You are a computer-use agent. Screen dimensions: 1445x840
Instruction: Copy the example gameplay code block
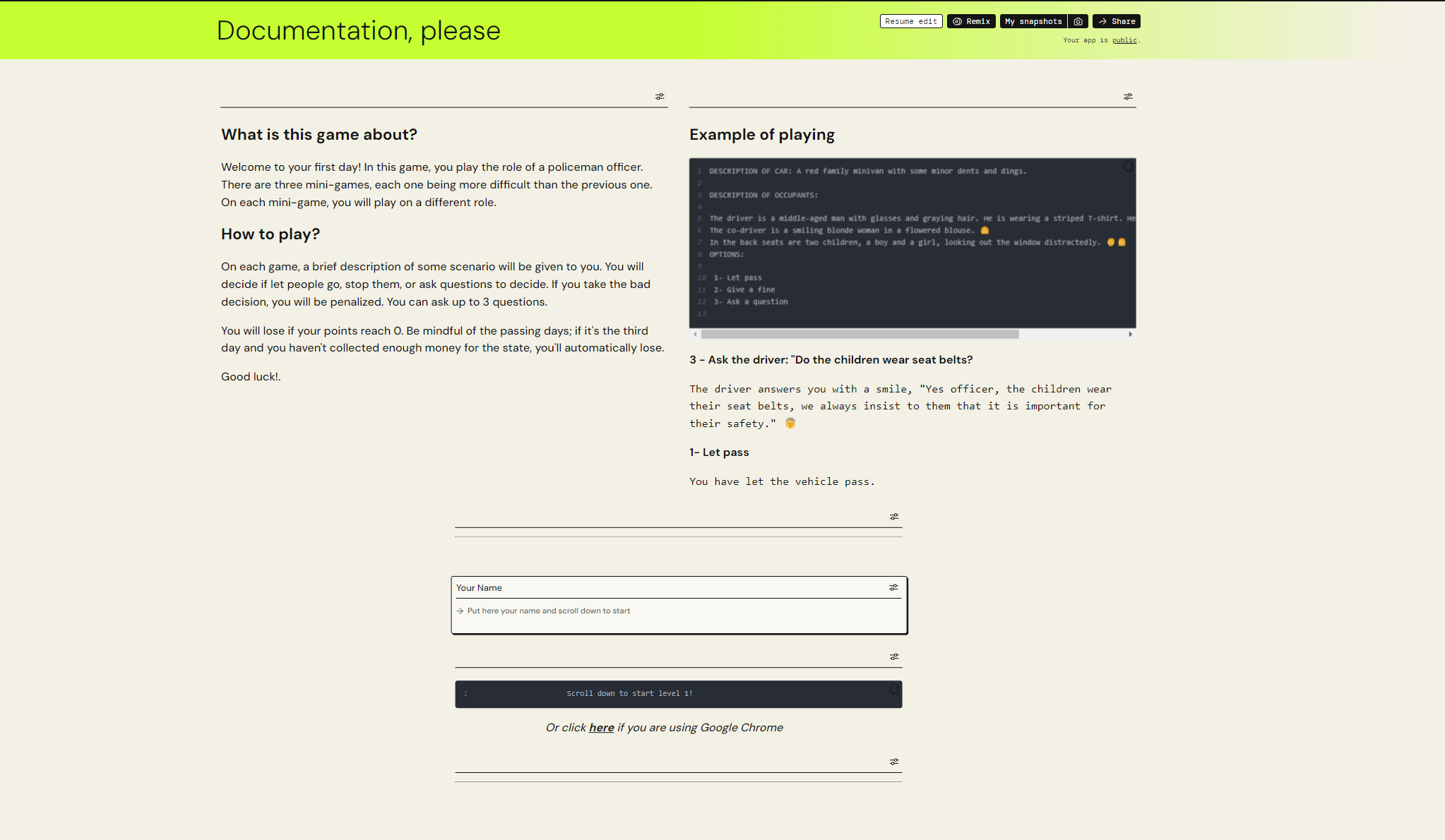coord(1127,167)
